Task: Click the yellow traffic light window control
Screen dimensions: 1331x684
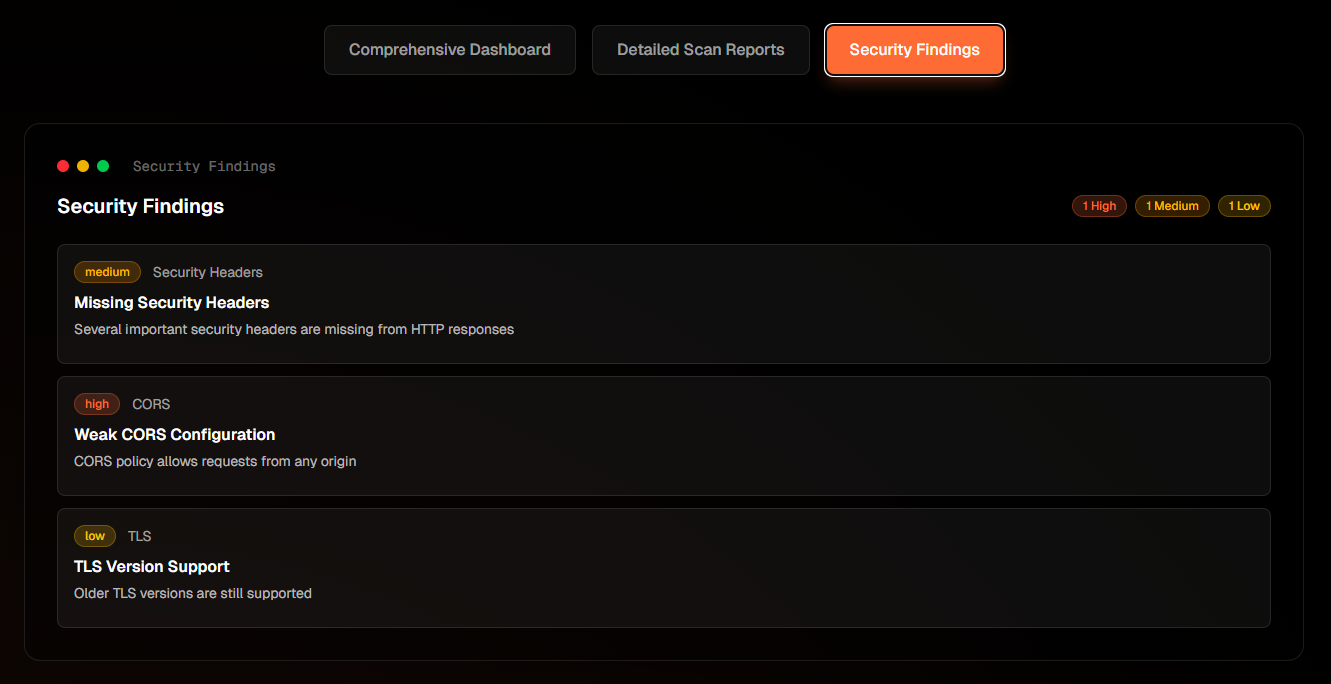Action: (x=83, y=166)
